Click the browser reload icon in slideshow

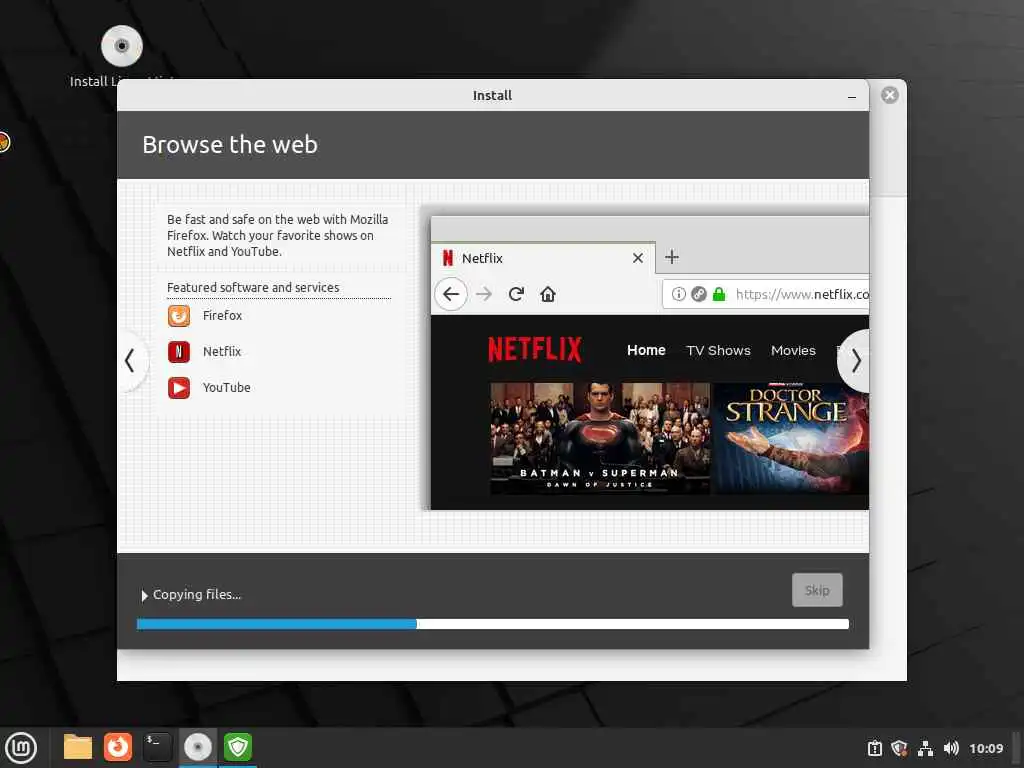coord(516,294)
